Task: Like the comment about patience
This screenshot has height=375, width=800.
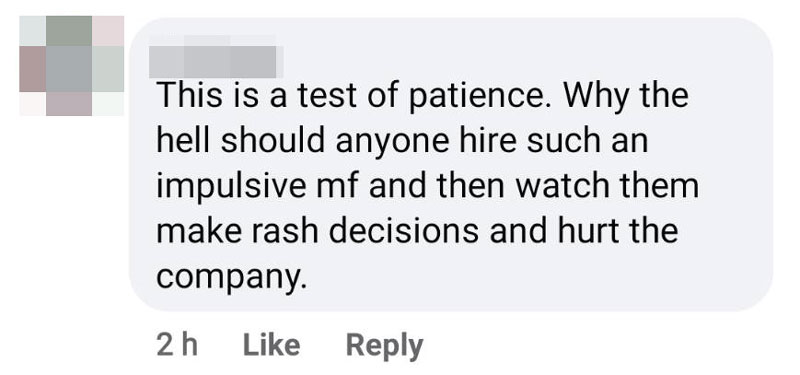Action: click(x=271, y=345)
